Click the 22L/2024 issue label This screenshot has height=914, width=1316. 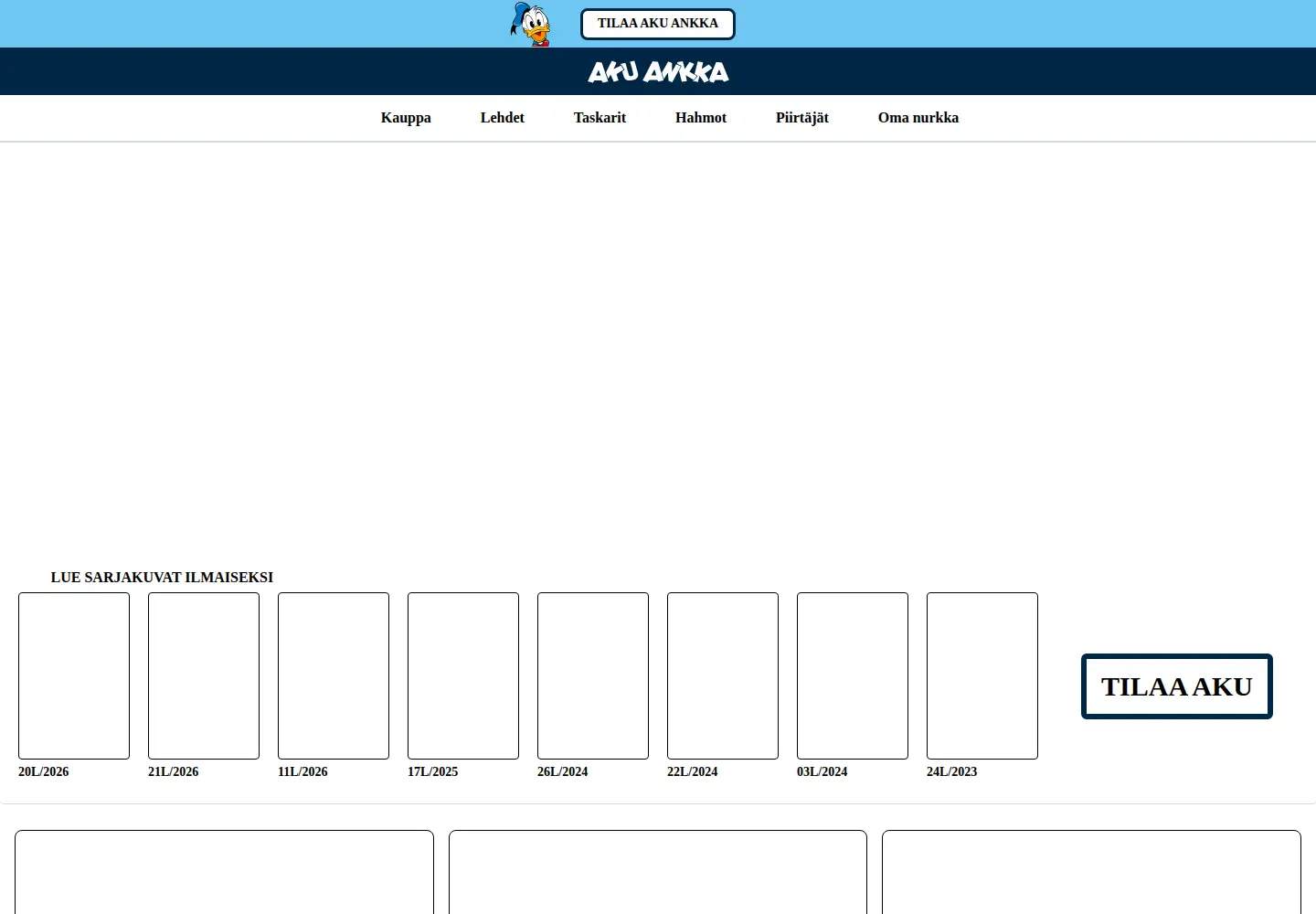693,772
